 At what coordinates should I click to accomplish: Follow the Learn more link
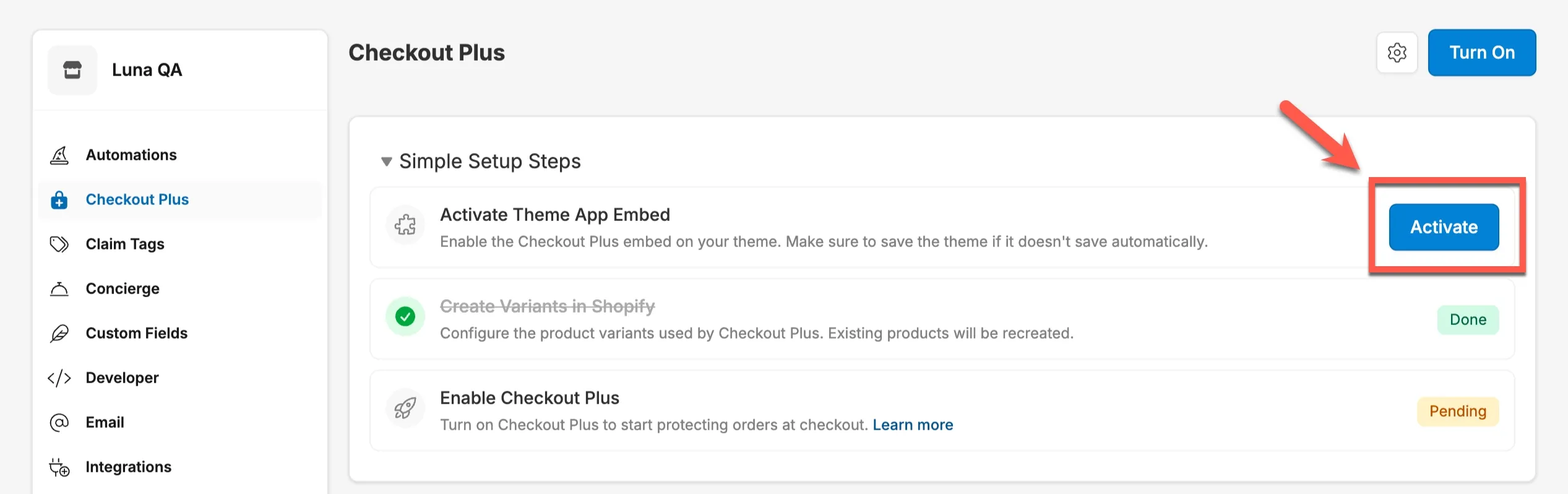(x=913, y=425)
